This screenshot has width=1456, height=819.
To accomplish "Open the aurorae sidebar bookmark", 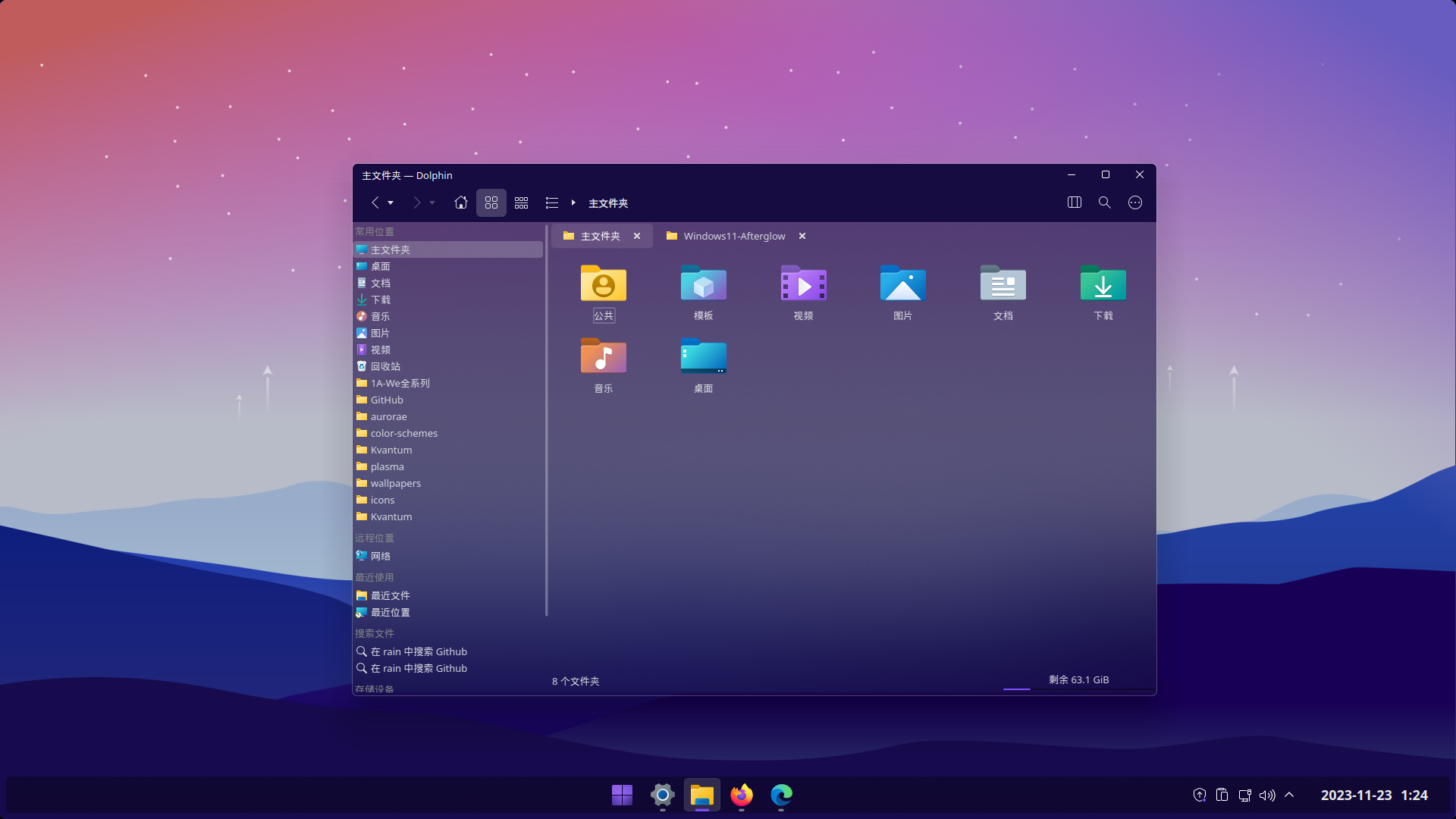I will point(448,416).
